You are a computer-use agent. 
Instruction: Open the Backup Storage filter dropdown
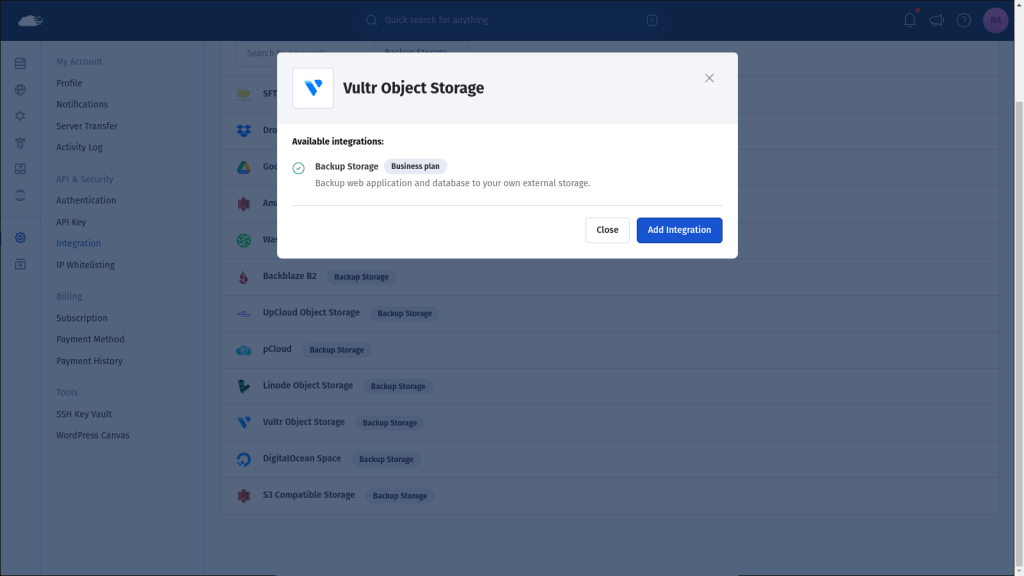[x=421, y=52]
